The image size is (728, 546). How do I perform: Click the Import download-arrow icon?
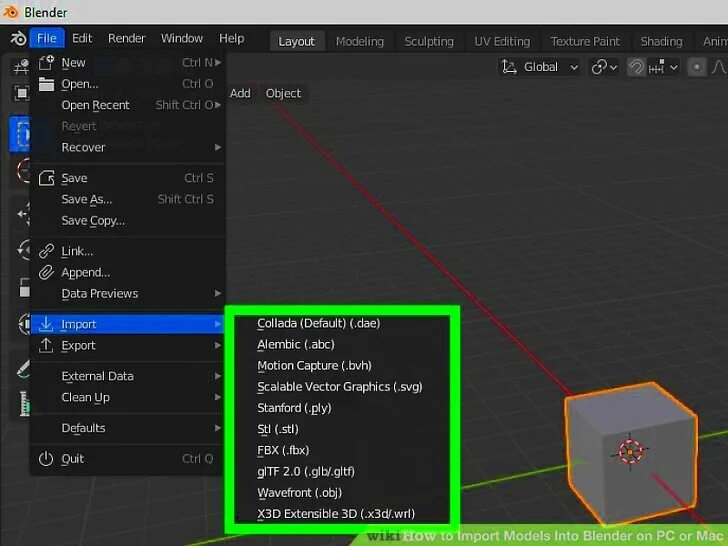coord(46,324)
